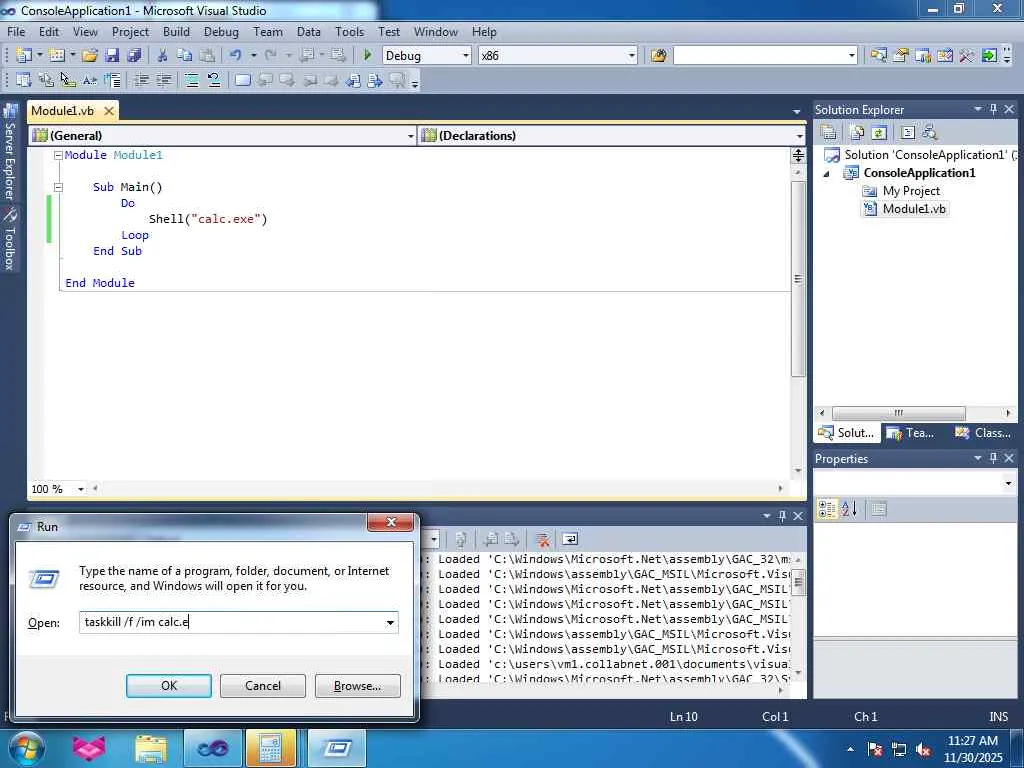Viewport: 1024px width, 768px height.
Task: Open the (General) class name dropdown
Action: (x=410, y=136)
